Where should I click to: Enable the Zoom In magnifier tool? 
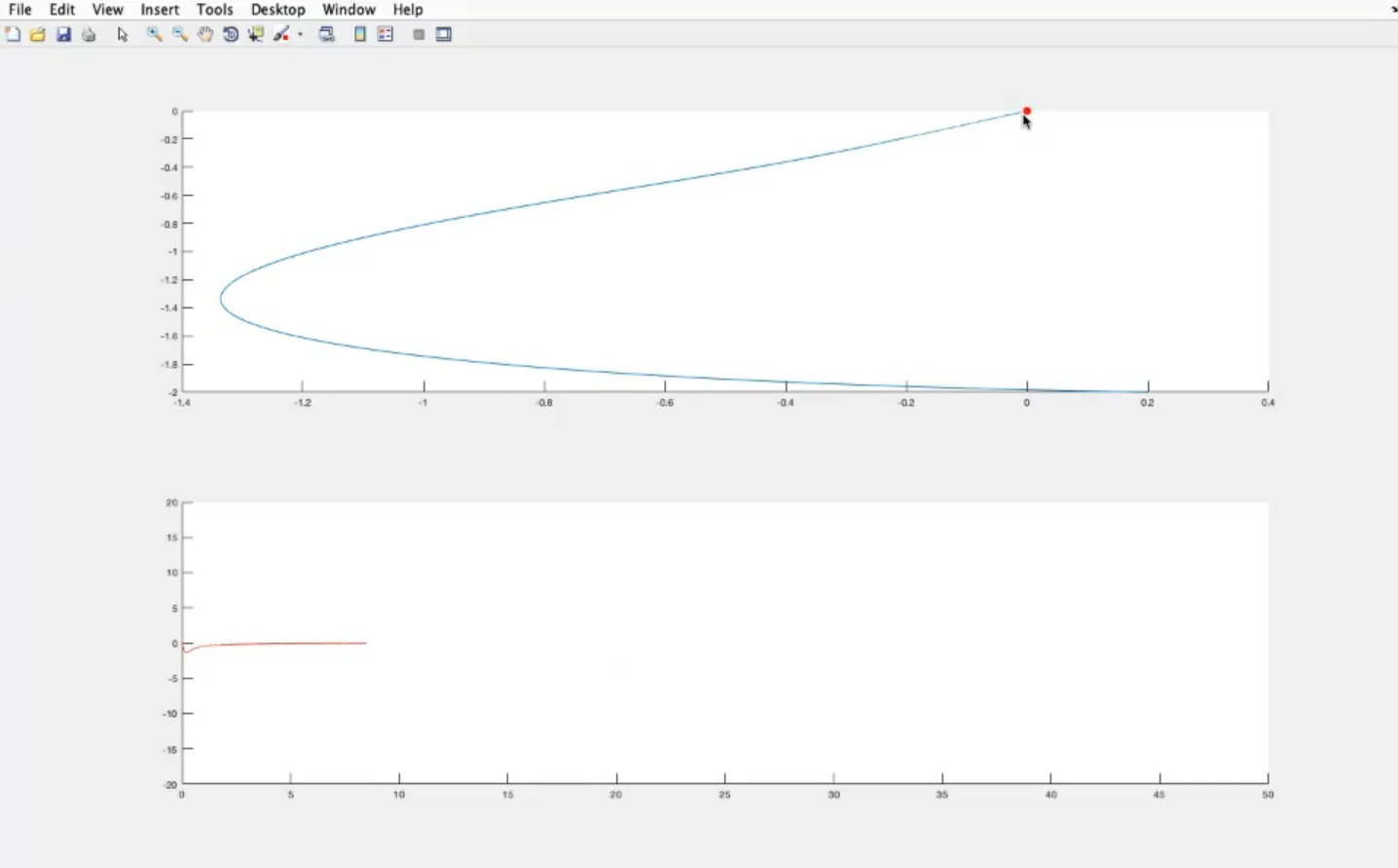click(x=154, y=34)
